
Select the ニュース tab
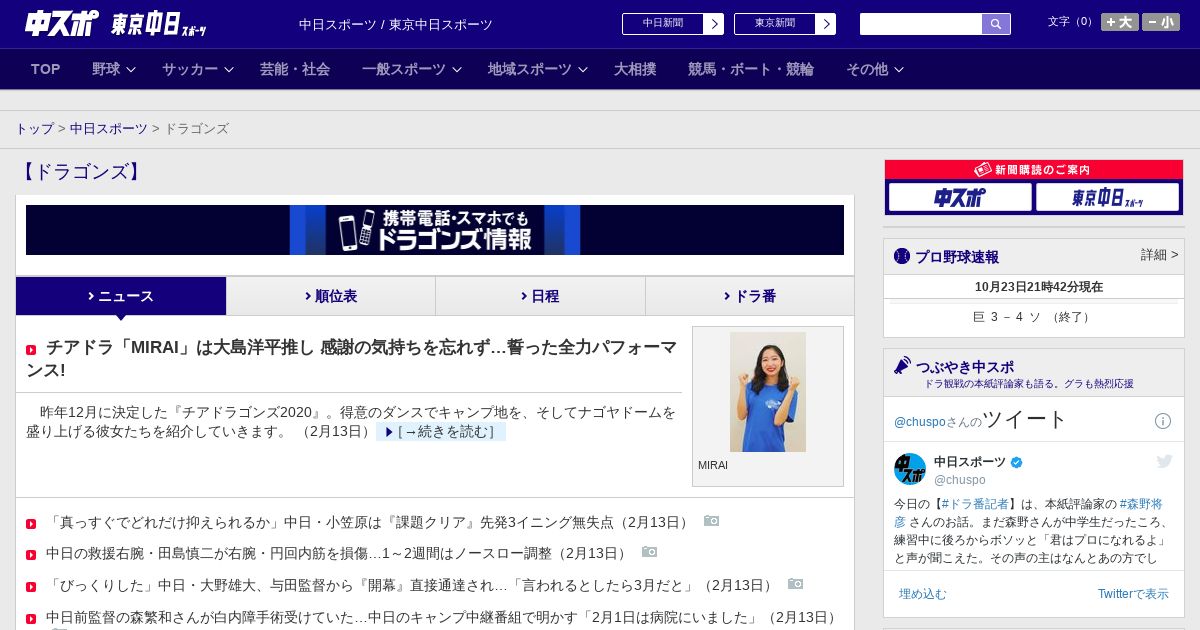coord(121,296)
